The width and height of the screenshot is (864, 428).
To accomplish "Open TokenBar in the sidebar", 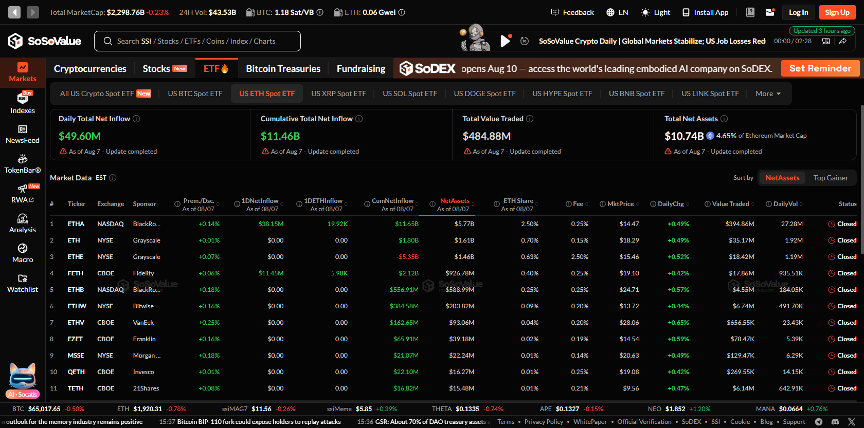I will pos(23,164).
